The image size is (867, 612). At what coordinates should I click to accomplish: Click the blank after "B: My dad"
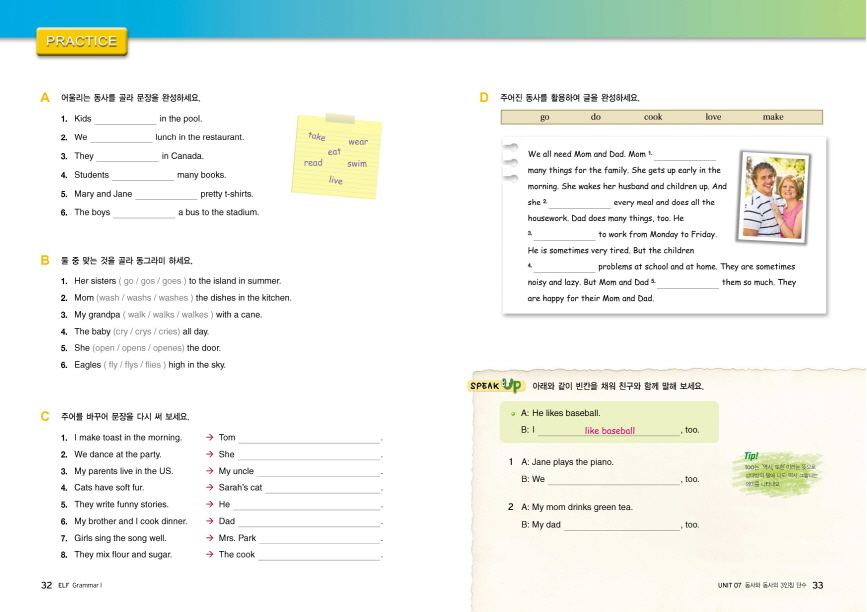click(x=620, y=525)
